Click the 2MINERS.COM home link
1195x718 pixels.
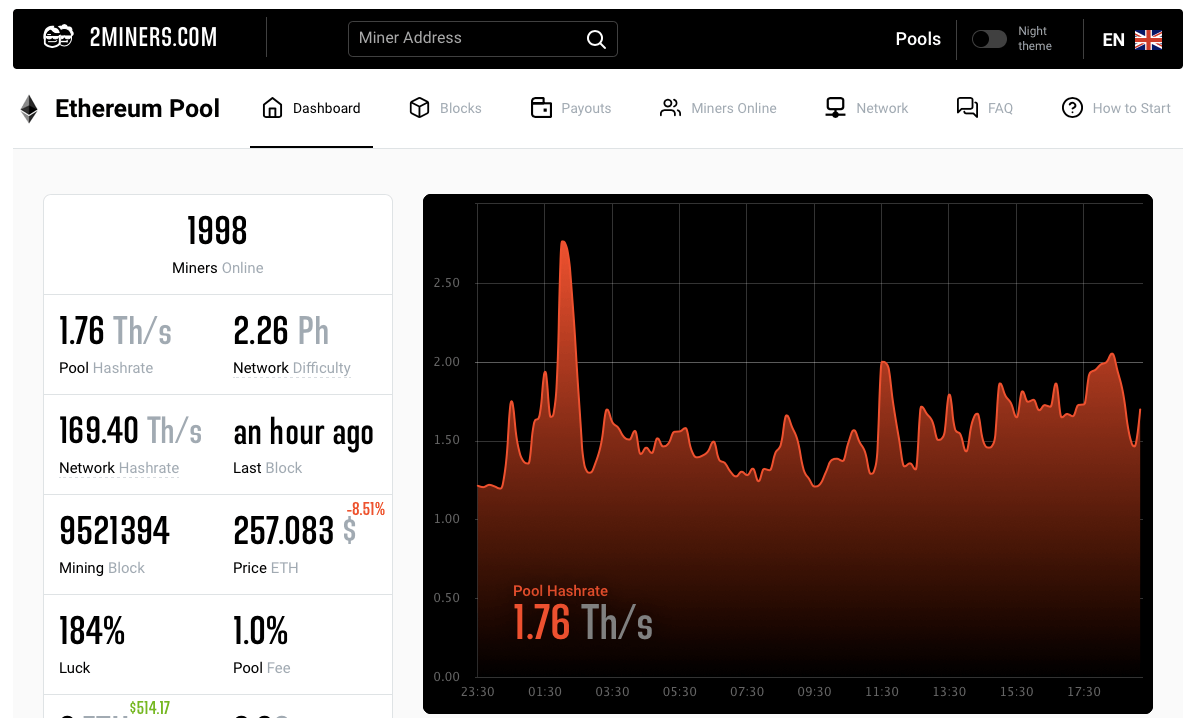tap(153, 38)
